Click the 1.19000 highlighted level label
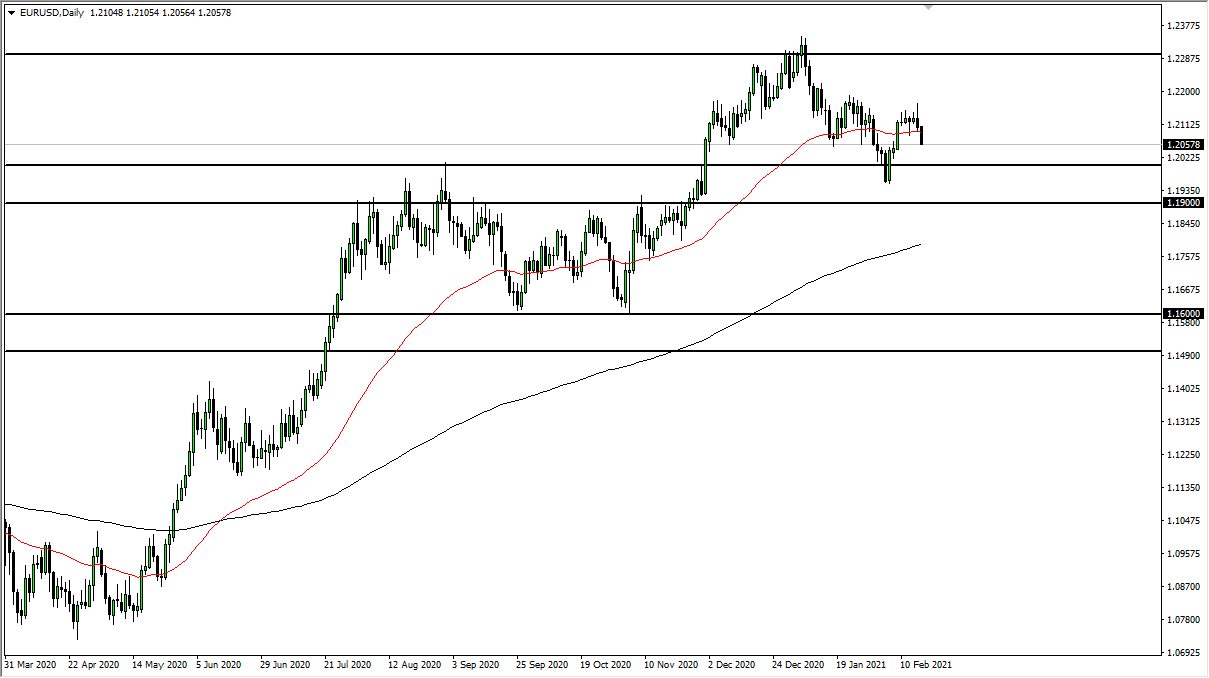1209x678 pixels. 1184,202
